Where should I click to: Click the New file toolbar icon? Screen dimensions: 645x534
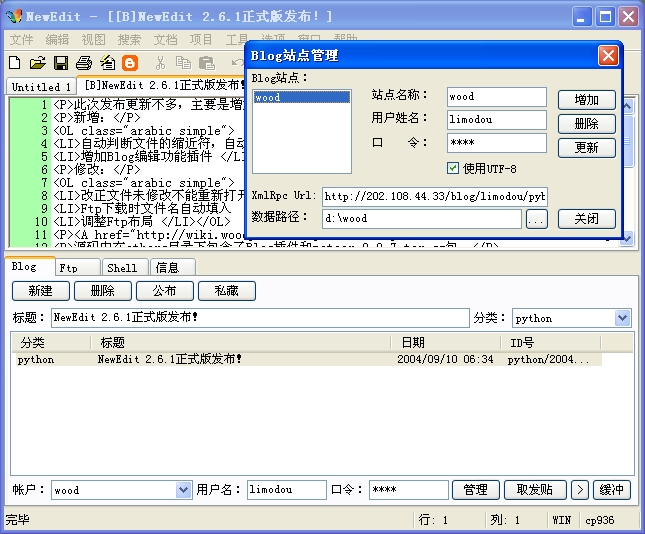(15, 63)
